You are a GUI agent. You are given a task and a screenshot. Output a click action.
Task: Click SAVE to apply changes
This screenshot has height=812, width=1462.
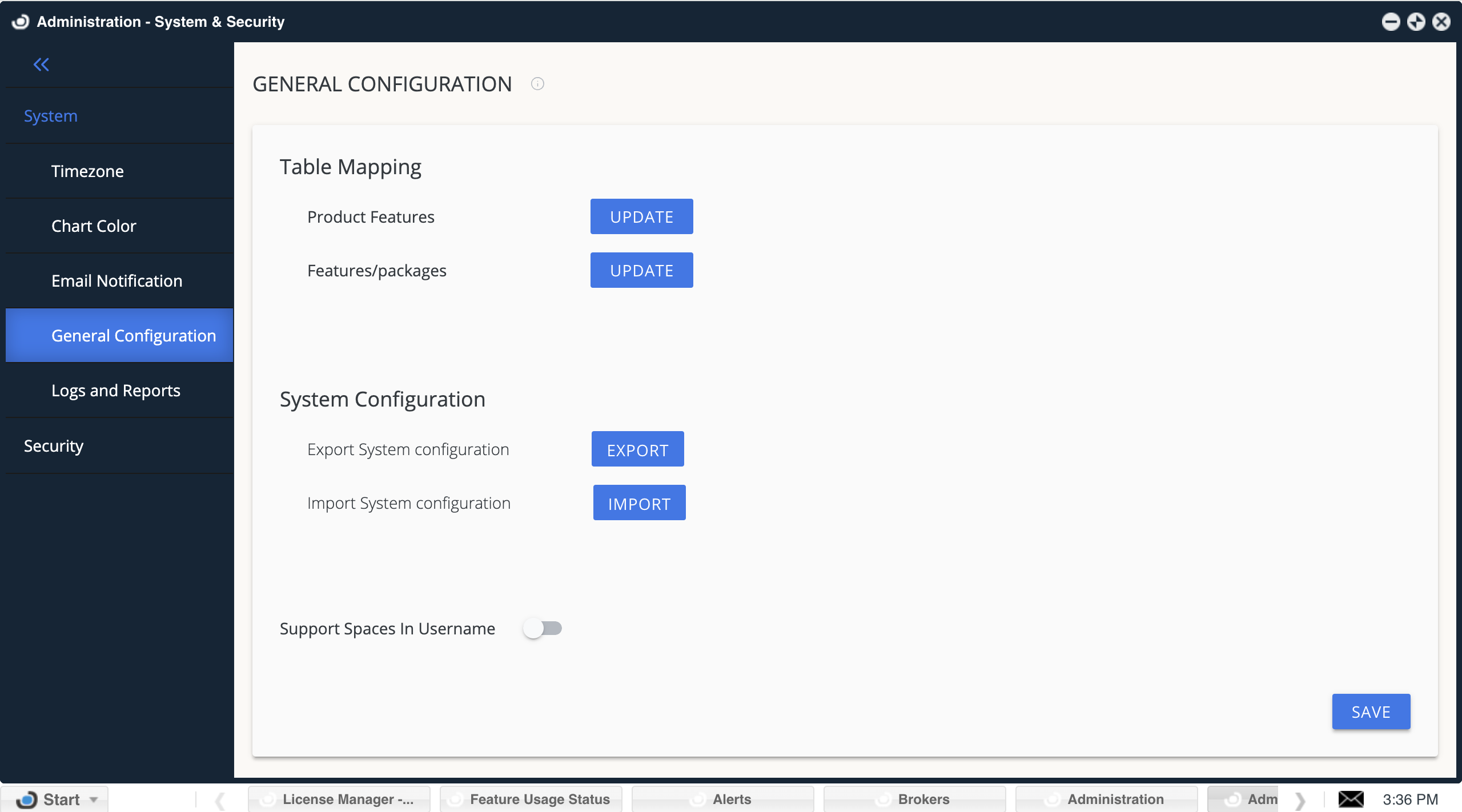click(1370, 711)
